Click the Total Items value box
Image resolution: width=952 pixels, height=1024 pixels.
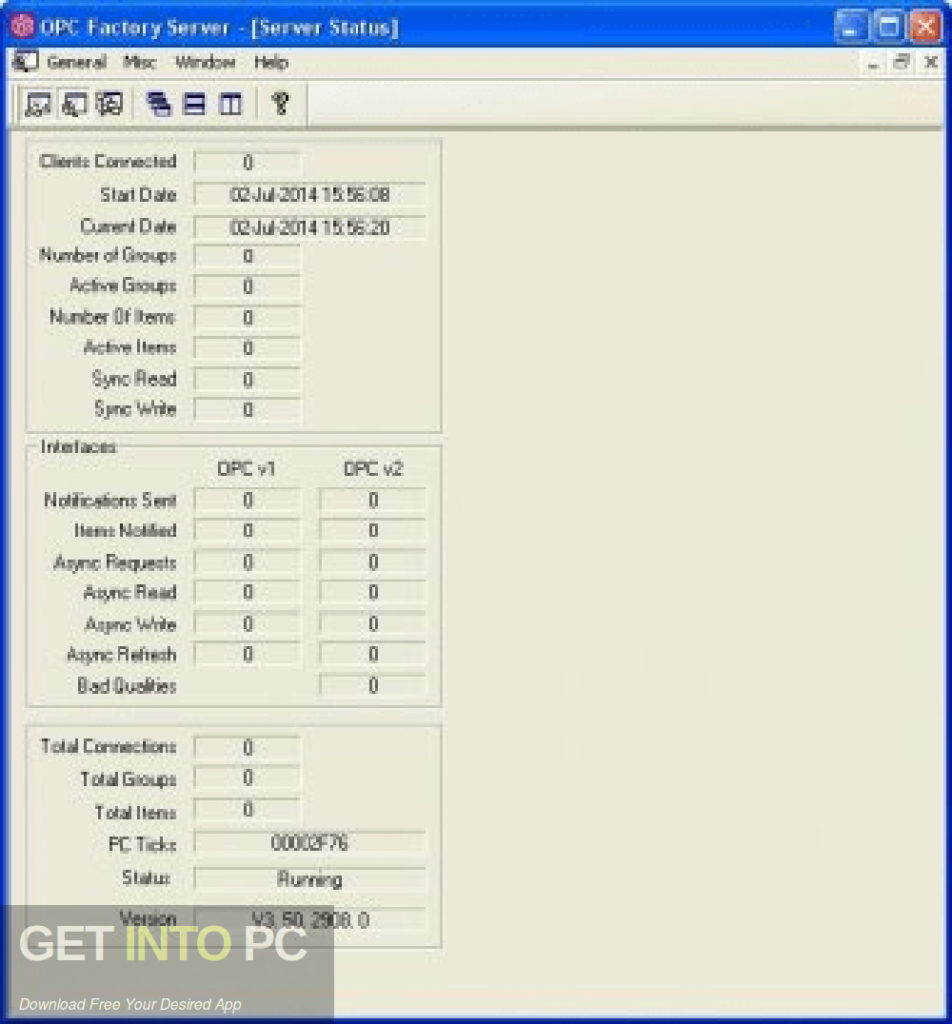[247, 810]
